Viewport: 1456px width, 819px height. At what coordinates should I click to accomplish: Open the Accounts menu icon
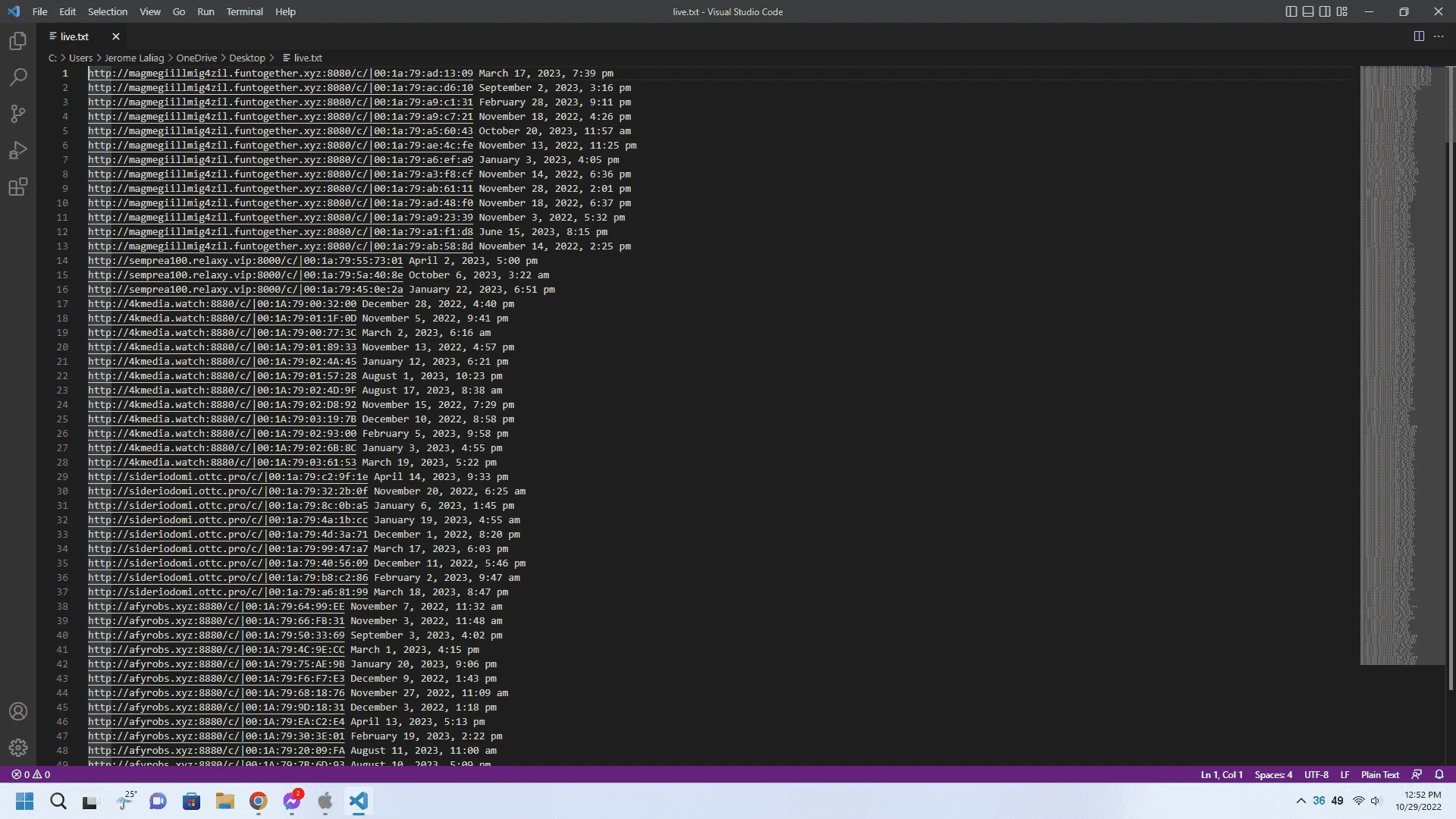[18, 711]
